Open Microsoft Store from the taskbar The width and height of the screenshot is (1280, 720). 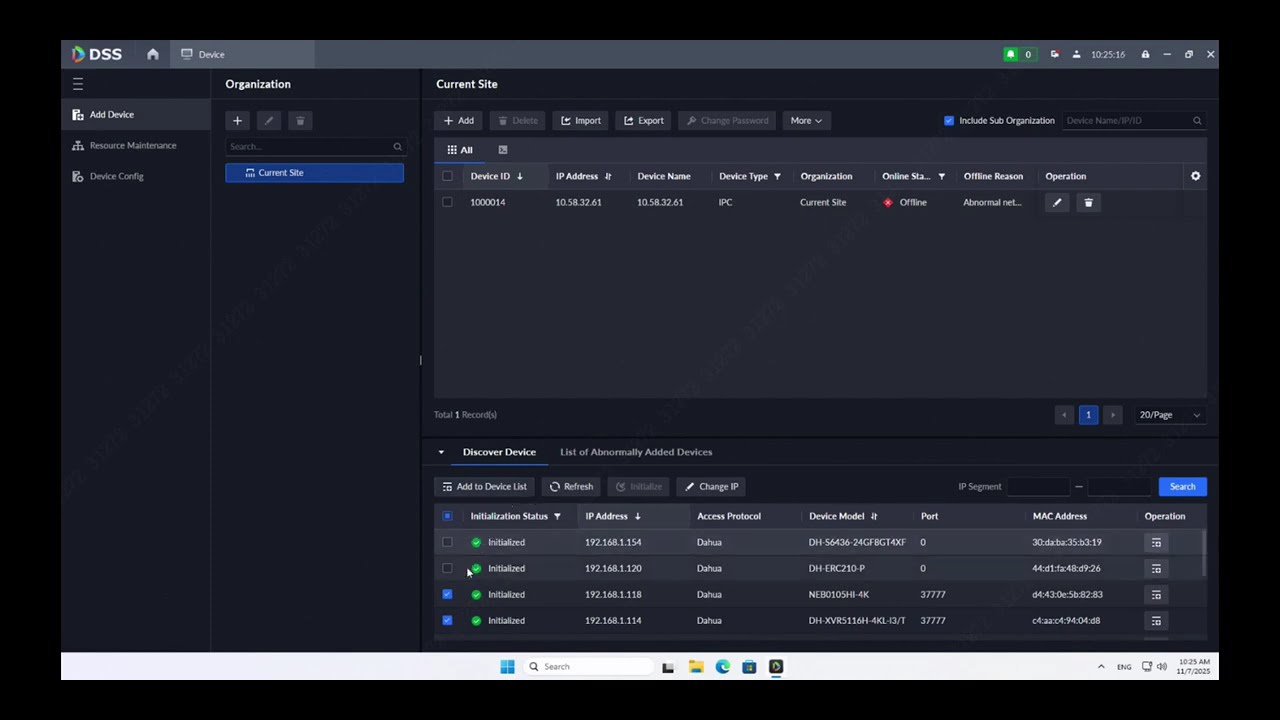click(x=749, y=666)
